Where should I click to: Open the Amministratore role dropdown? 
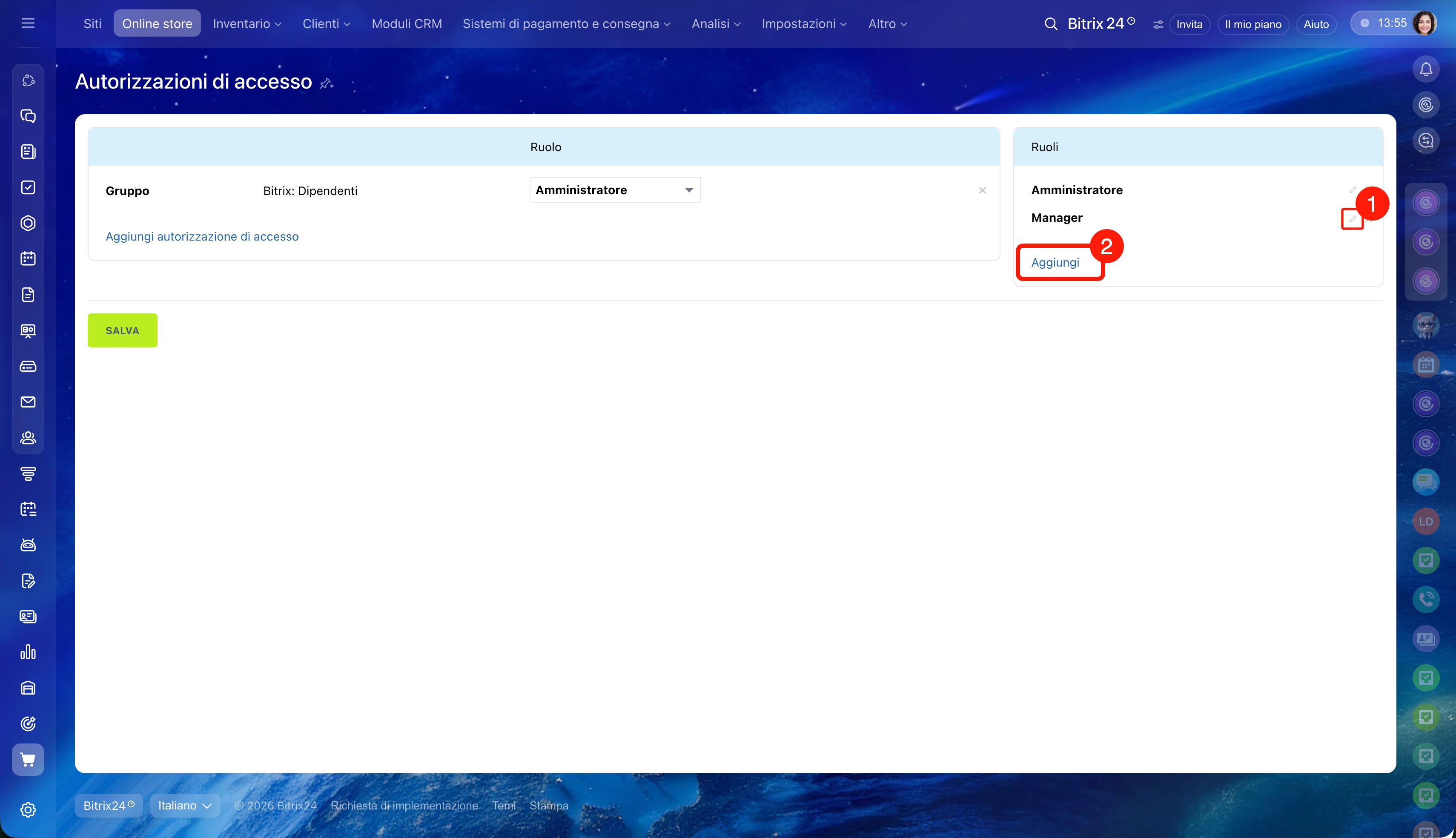point(614,190)
